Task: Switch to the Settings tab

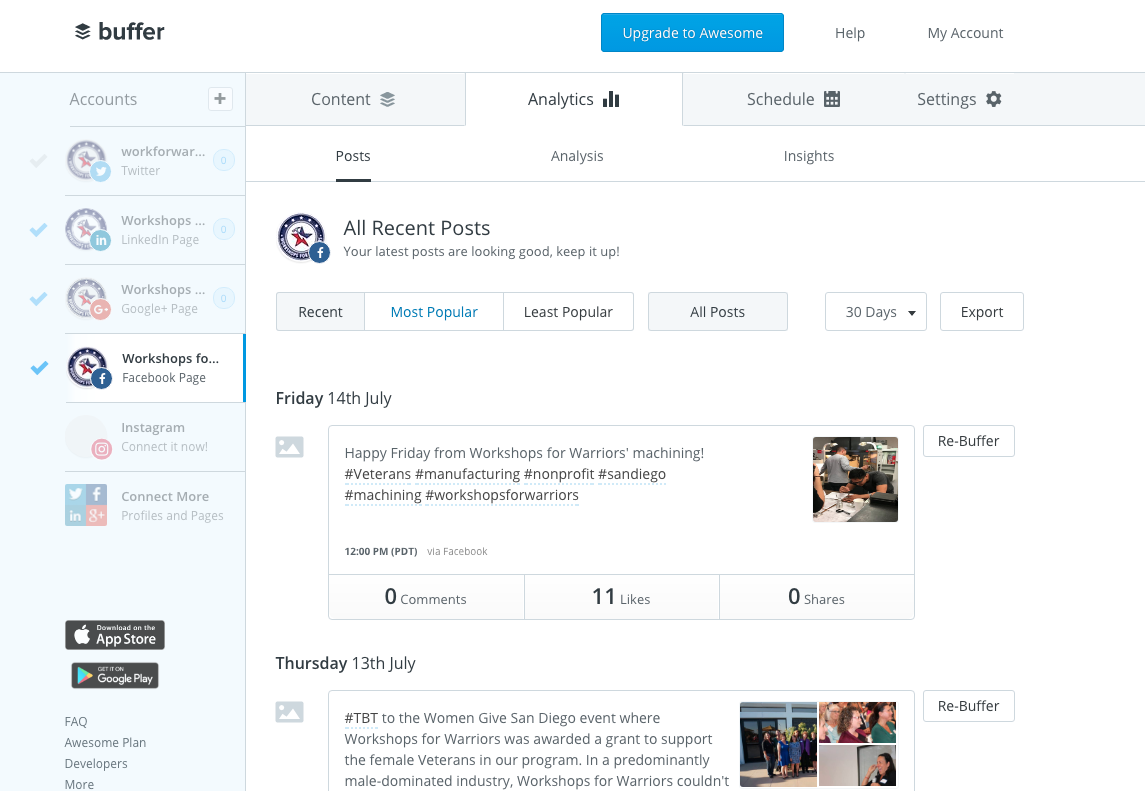Action: tap(959, 99)
